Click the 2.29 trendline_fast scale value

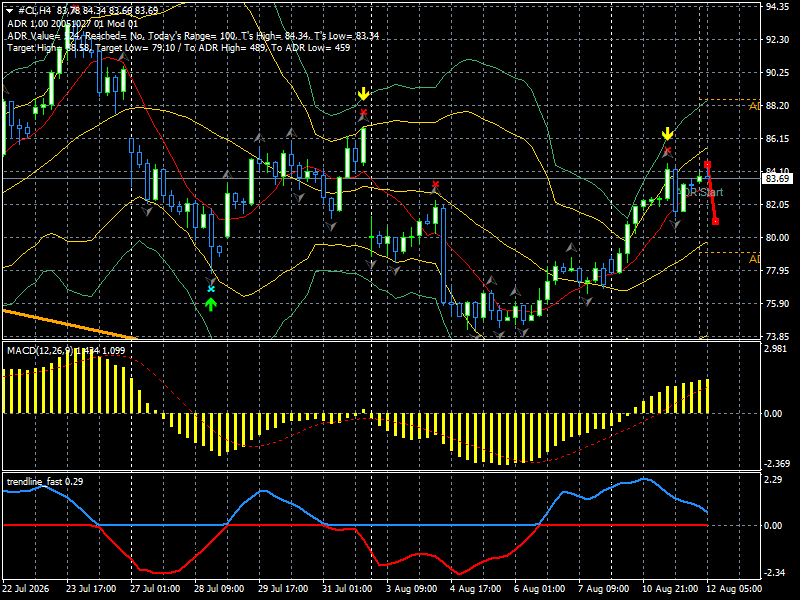[x=774, y=480]
